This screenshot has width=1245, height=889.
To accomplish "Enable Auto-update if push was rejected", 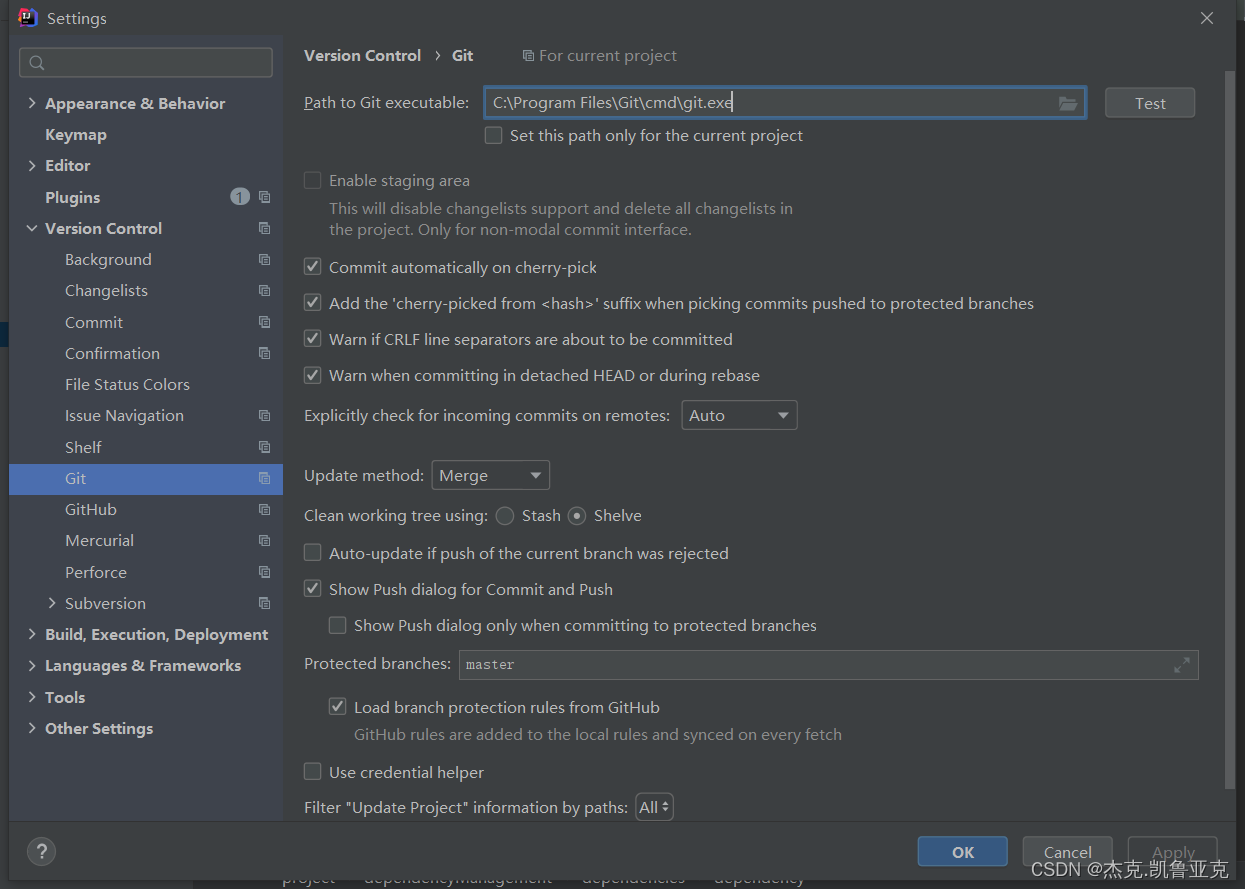I will point(312,553).
